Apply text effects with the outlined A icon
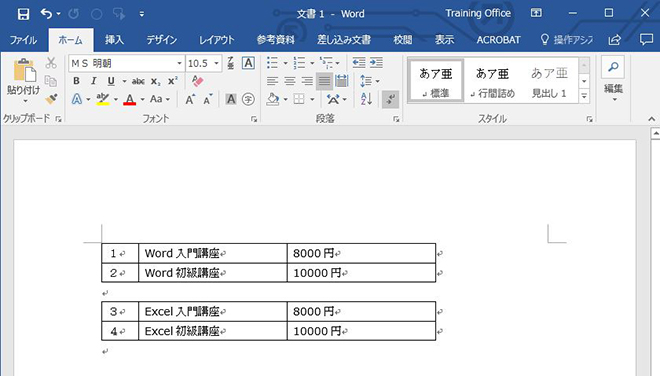The width and height of the screenshot is (660, 376). [77, 99]
